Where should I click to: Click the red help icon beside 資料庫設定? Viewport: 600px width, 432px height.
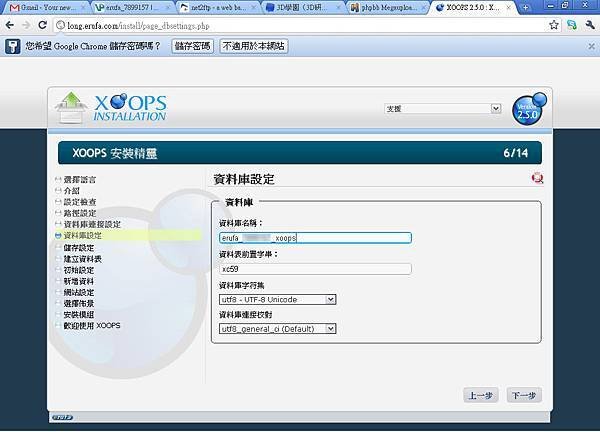pyautogui.click(x=537, y=178)
